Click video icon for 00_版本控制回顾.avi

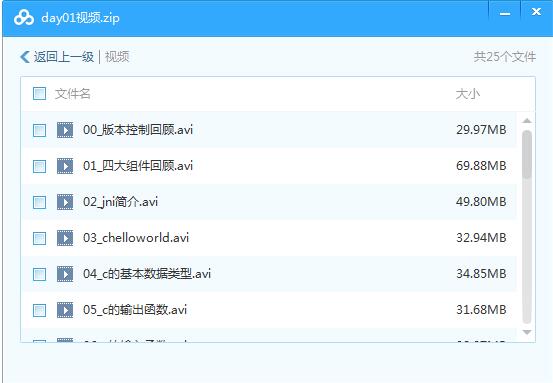point(65,130)
